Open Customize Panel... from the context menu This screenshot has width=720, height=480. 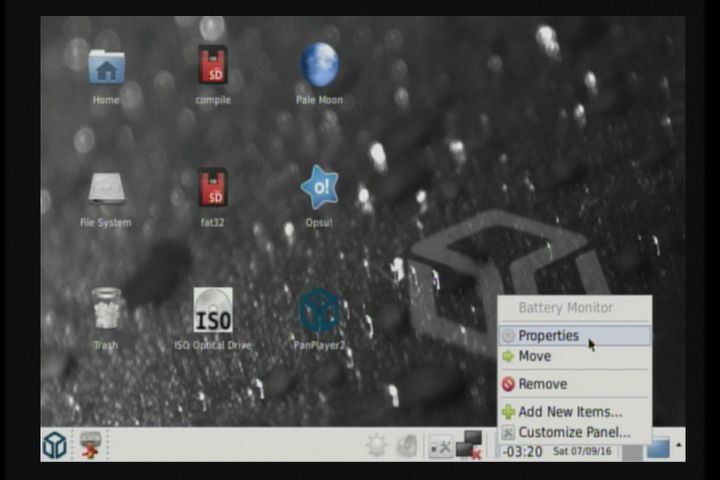tap(574, 432)
